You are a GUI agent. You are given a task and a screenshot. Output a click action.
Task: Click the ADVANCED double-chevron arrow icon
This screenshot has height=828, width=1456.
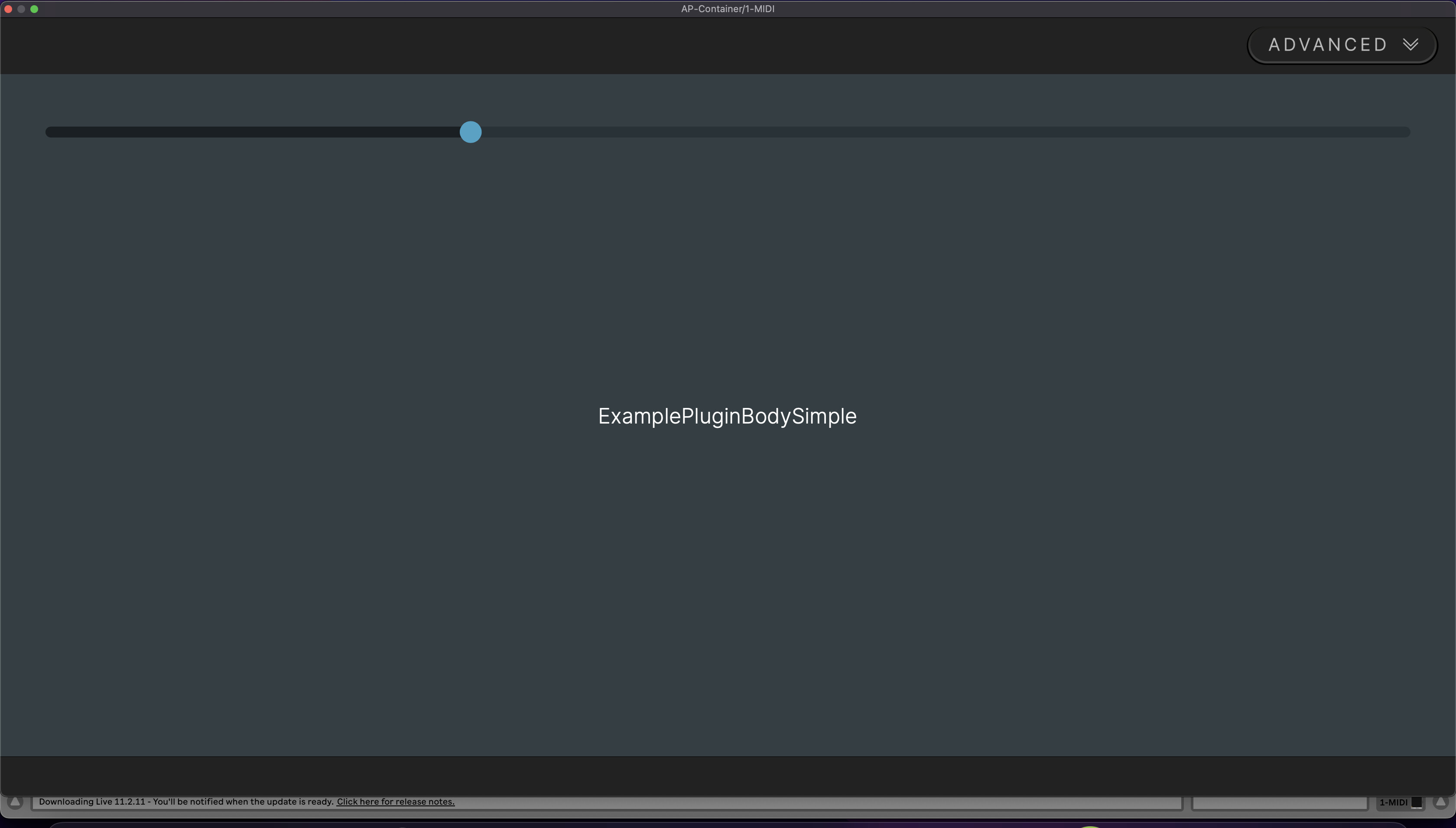[x=1410, y=44]
